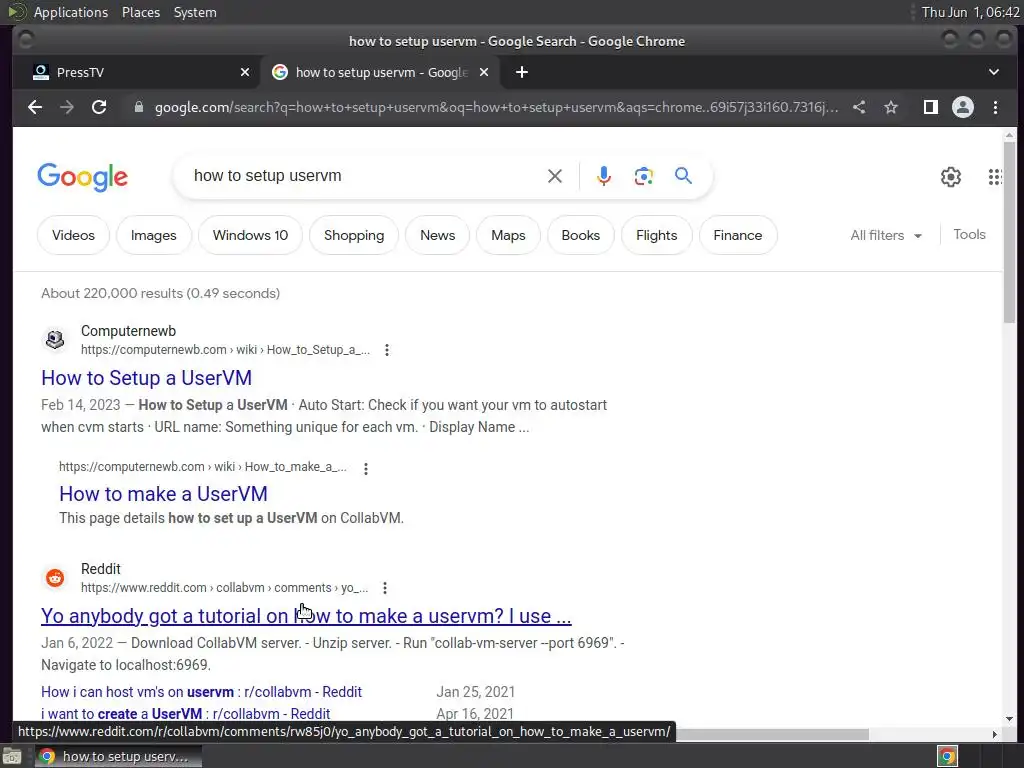Click the forward navigation arrow
This screenshot has width=1024, height=768.
pyautogui.click(x=67, y=107)
